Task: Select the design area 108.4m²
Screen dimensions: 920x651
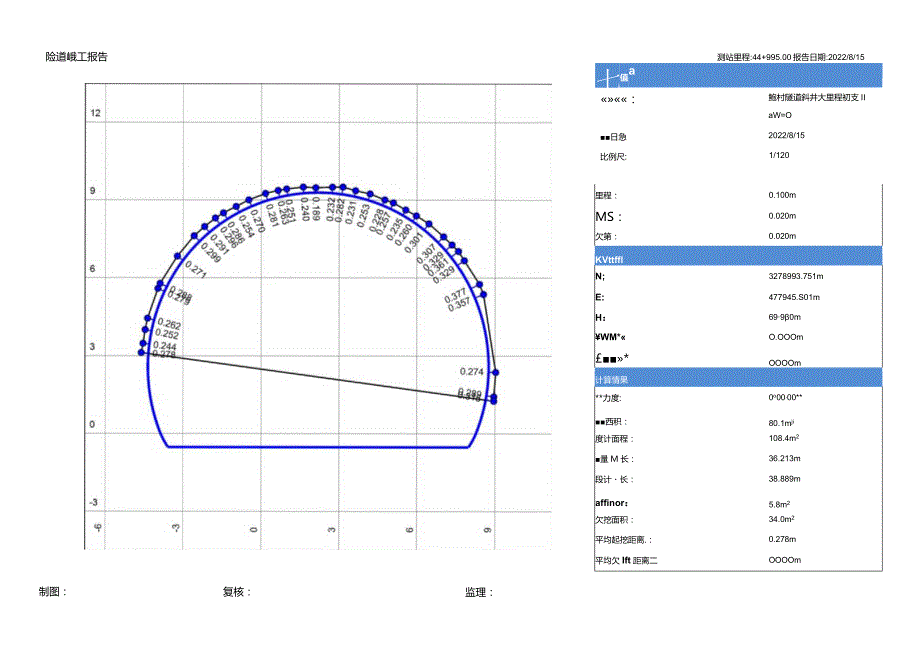Action: point(784,438)
